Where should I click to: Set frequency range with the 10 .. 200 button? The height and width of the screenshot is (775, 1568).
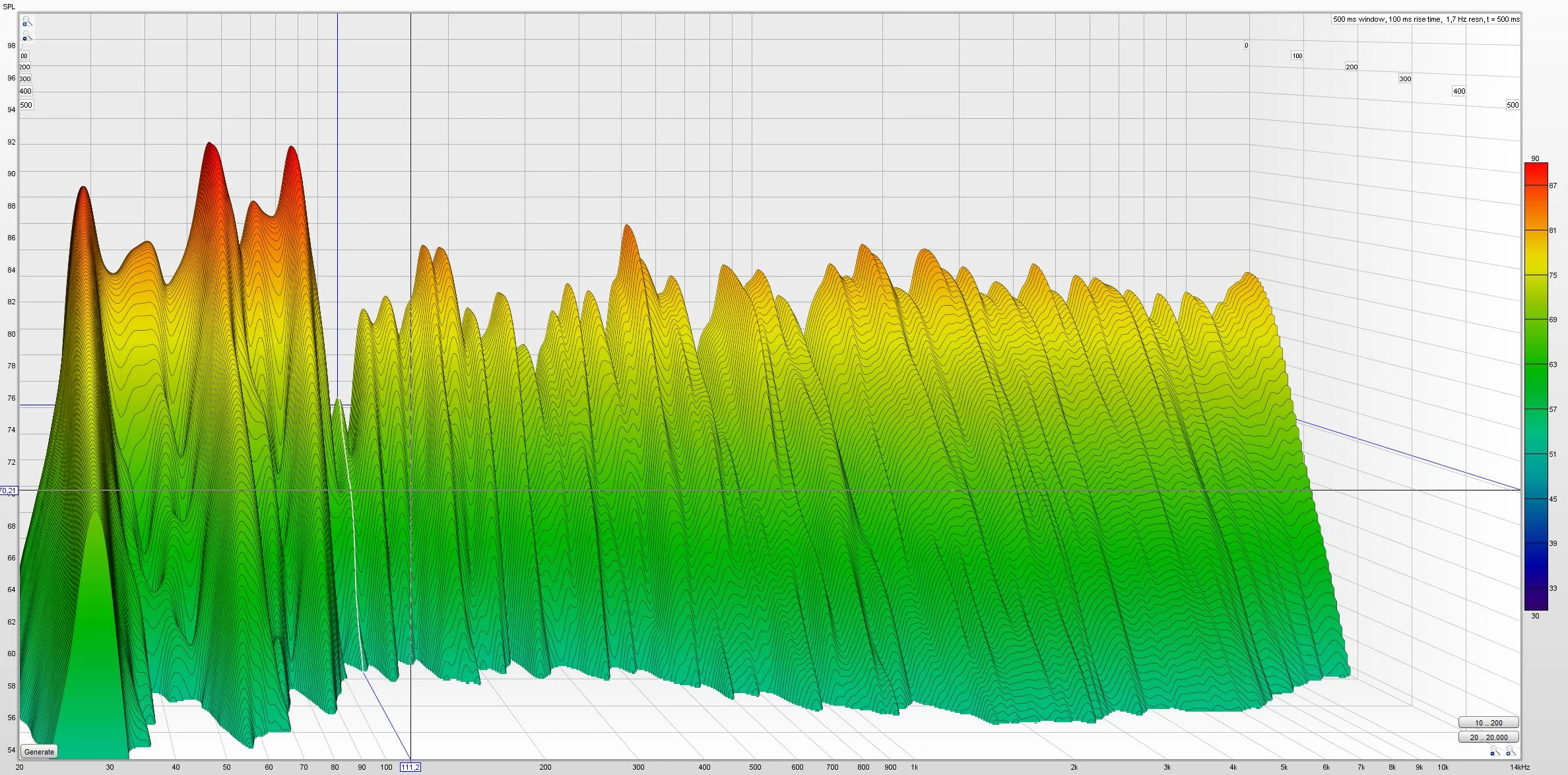coord(1488,723)
